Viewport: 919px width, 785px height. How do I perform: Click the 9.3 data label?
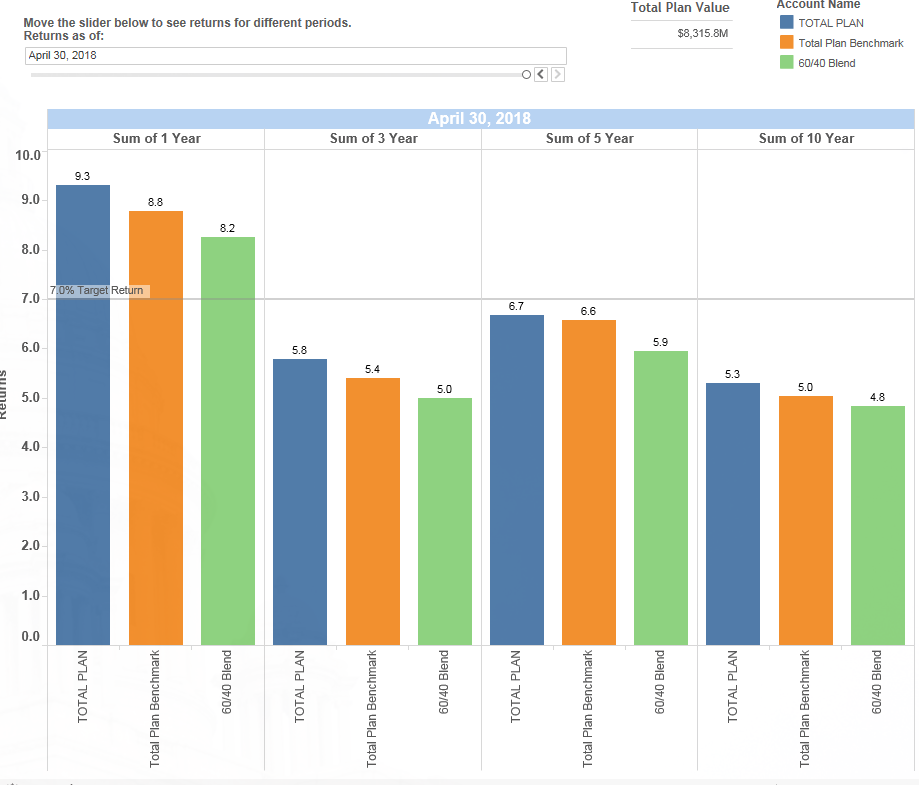coord(83,176)
